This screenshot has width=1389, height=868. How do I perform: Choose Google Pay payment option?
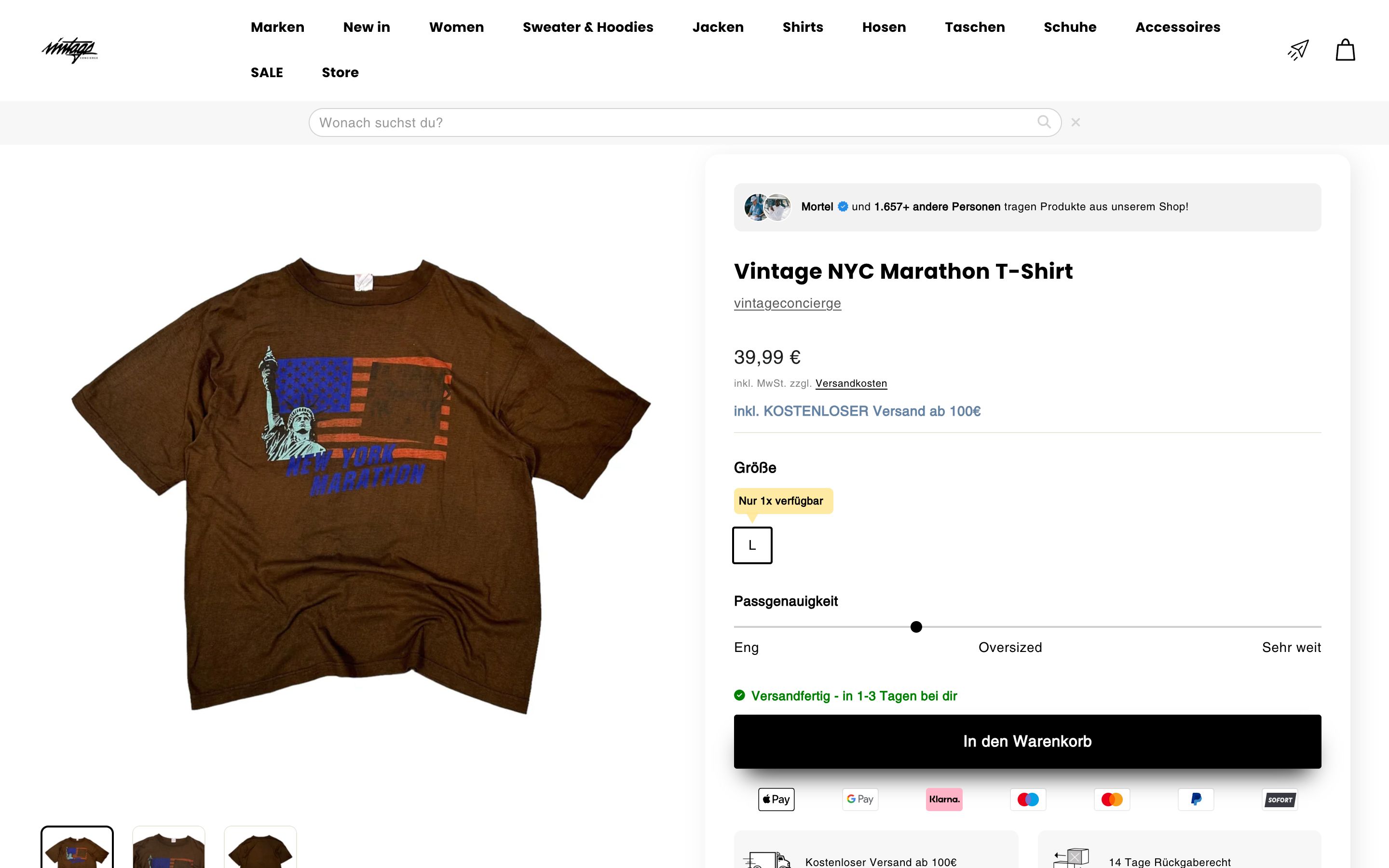click(860, 799)
